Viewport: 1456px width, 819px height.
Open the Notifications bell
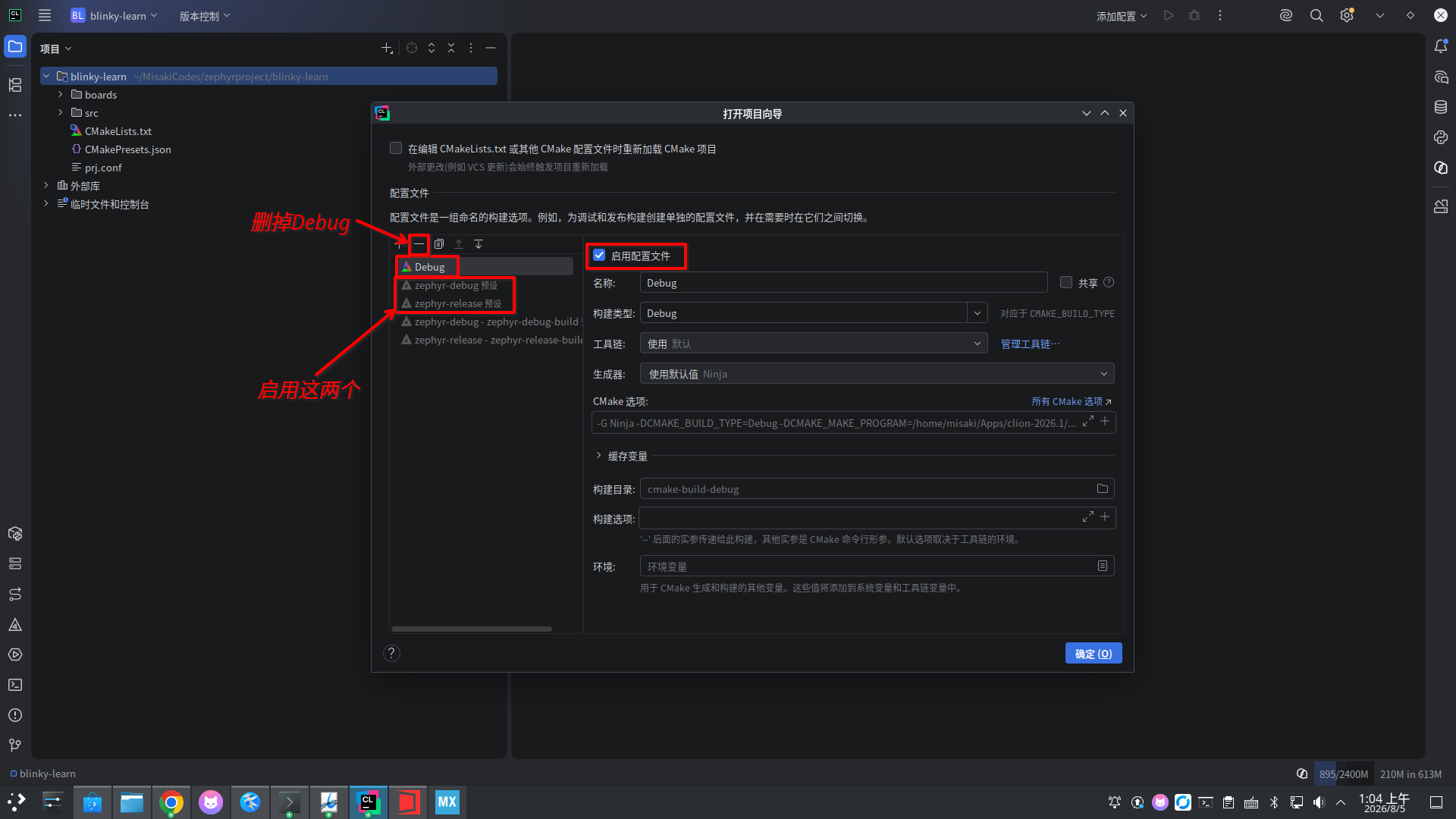point(1441,47)
